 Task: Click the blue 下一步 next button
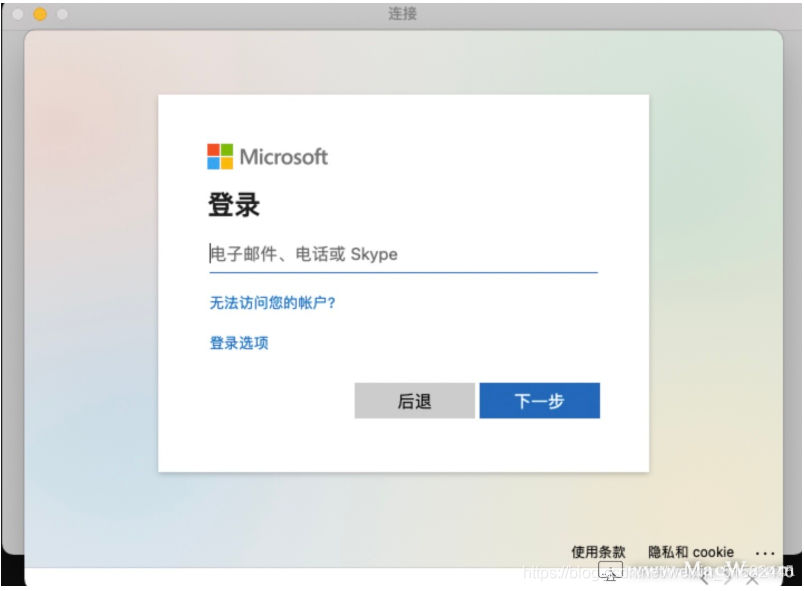click(539, 401)
